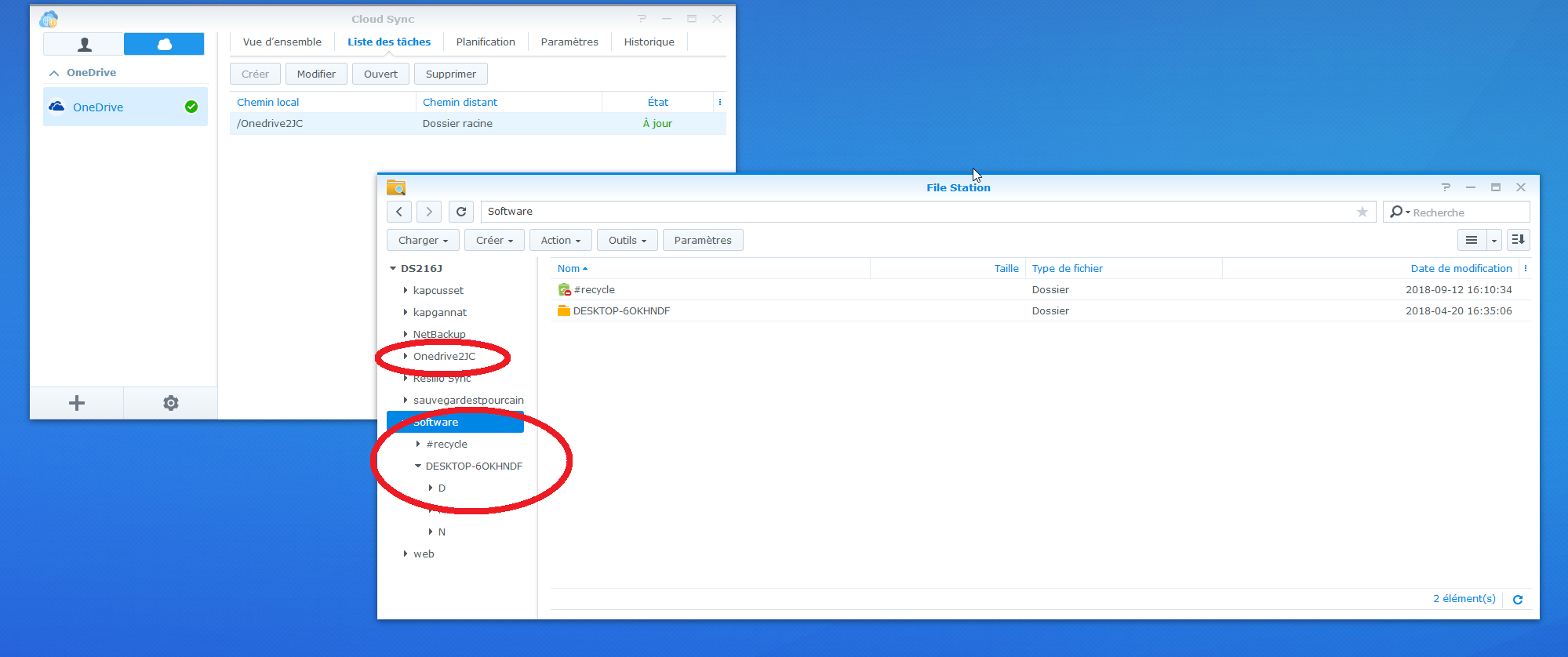Click the OneDrive green status check icon

[x=191, y=107]
